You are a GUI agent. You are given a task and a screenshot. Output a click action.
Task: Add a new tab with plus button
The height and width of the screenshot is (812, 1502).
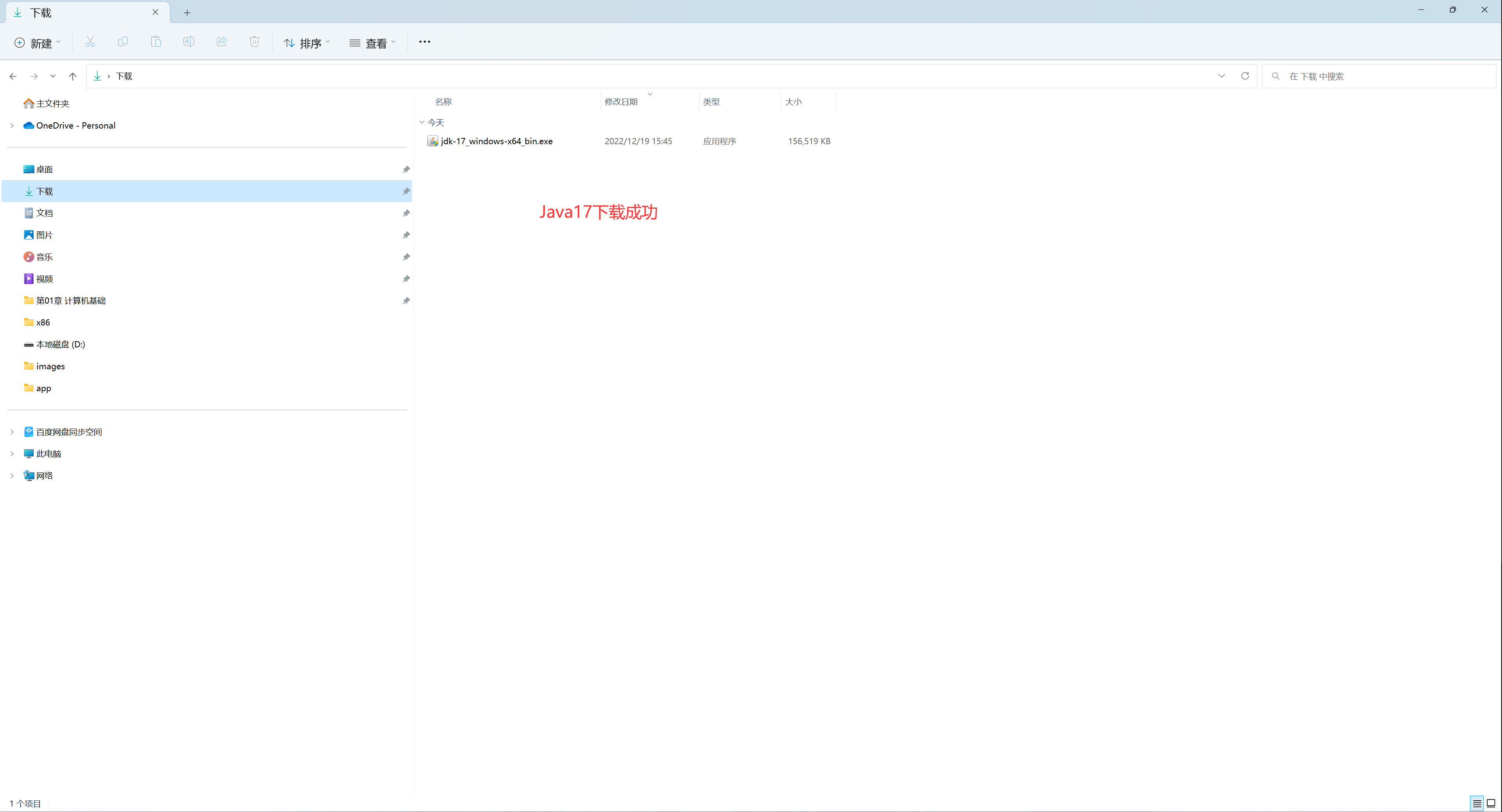187,13
